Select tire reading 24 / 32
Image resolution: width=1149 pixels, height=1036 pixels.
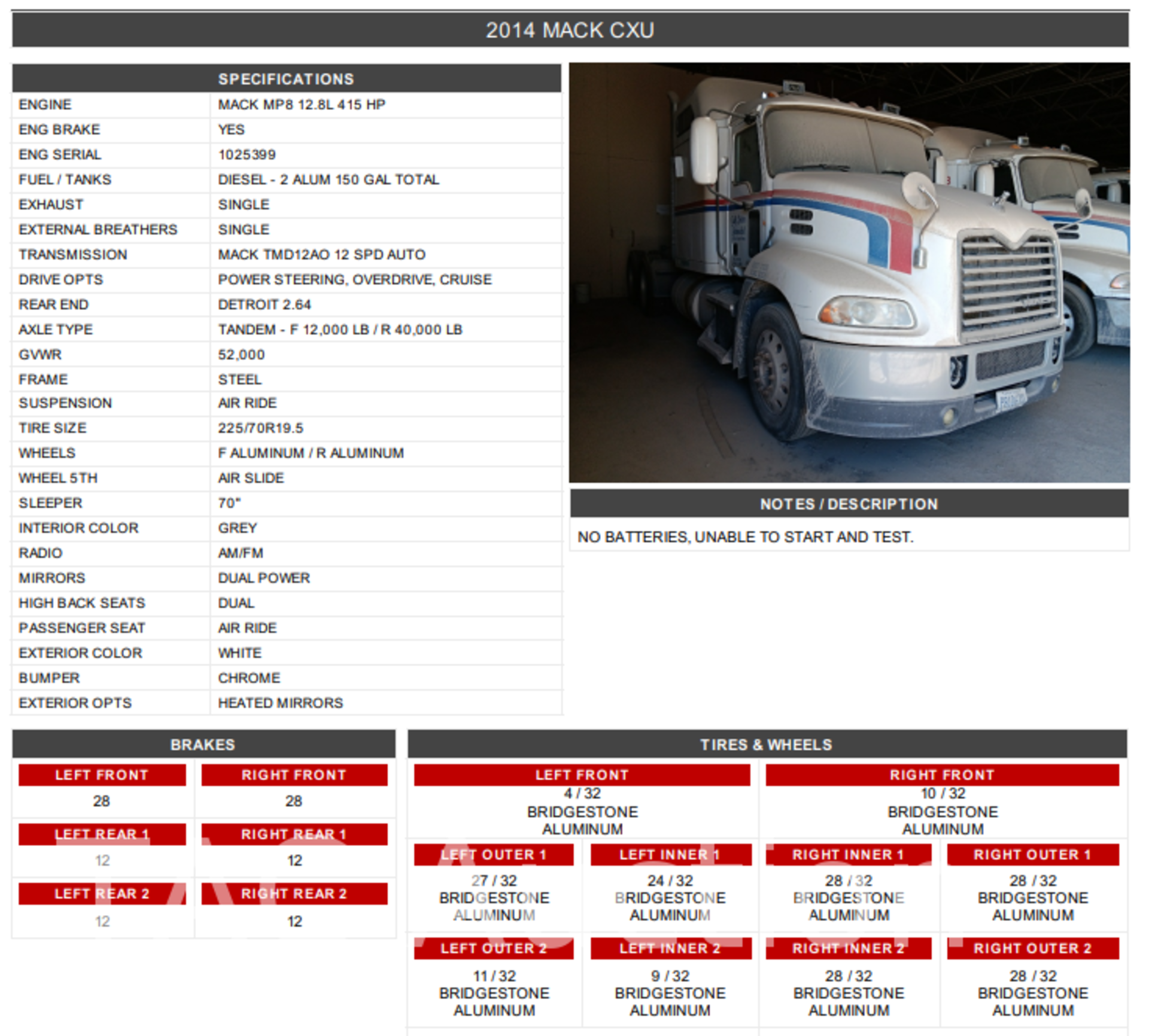click(670, 881)
